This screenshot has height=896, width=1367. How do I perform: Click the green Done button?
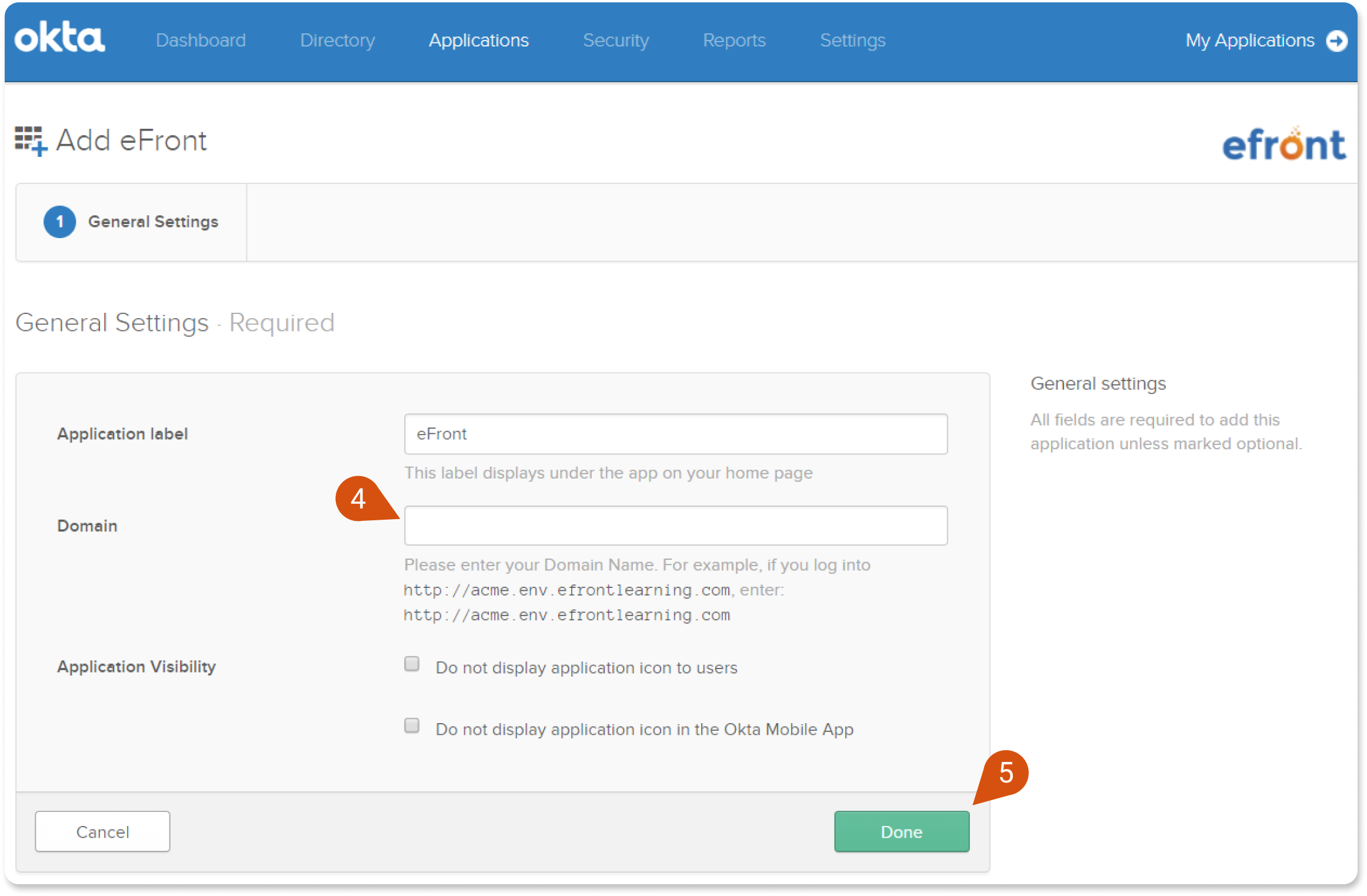pyautogui.click(x=901, y=831)
